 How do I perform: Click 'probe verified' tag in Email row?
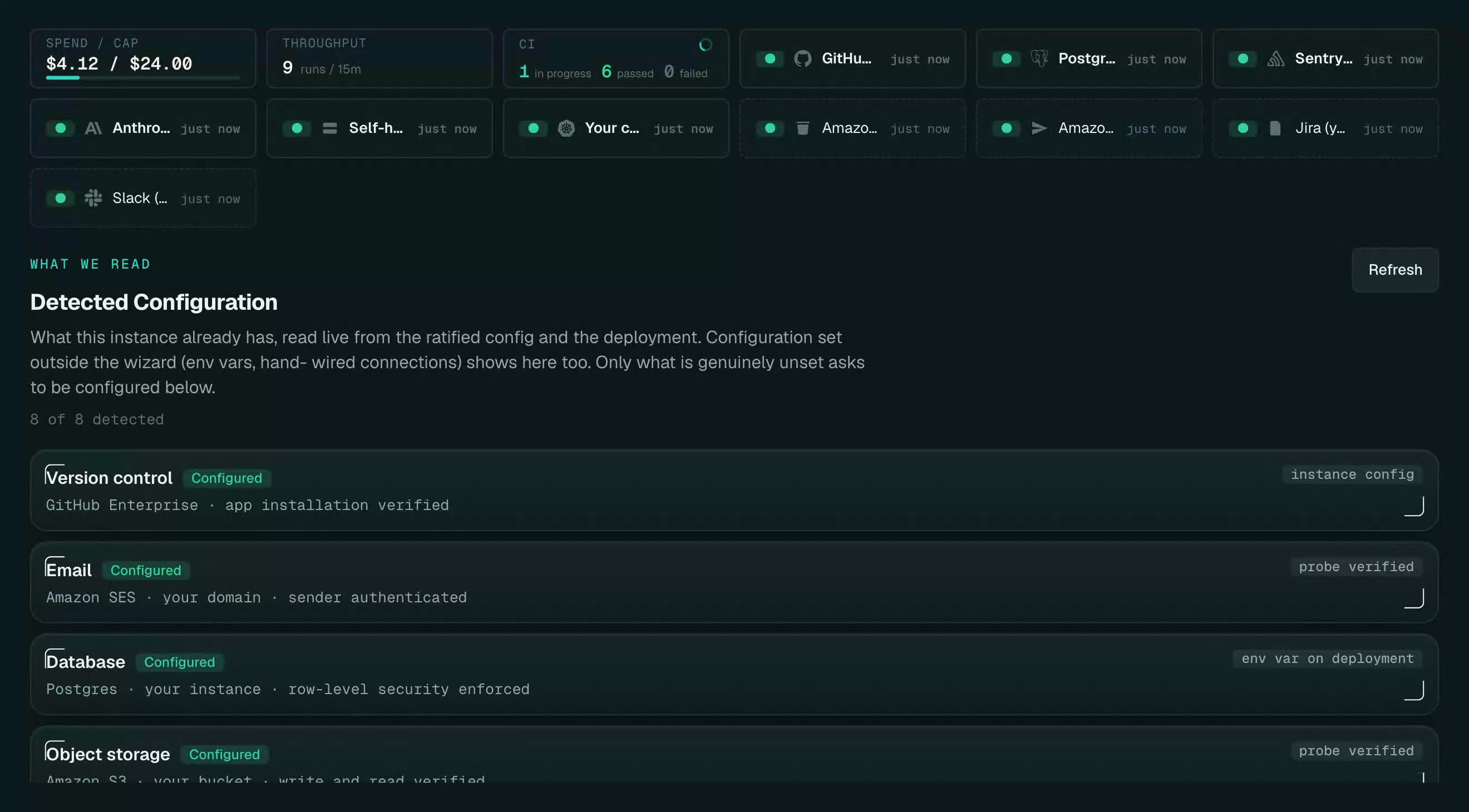[x=1356, y=566]
